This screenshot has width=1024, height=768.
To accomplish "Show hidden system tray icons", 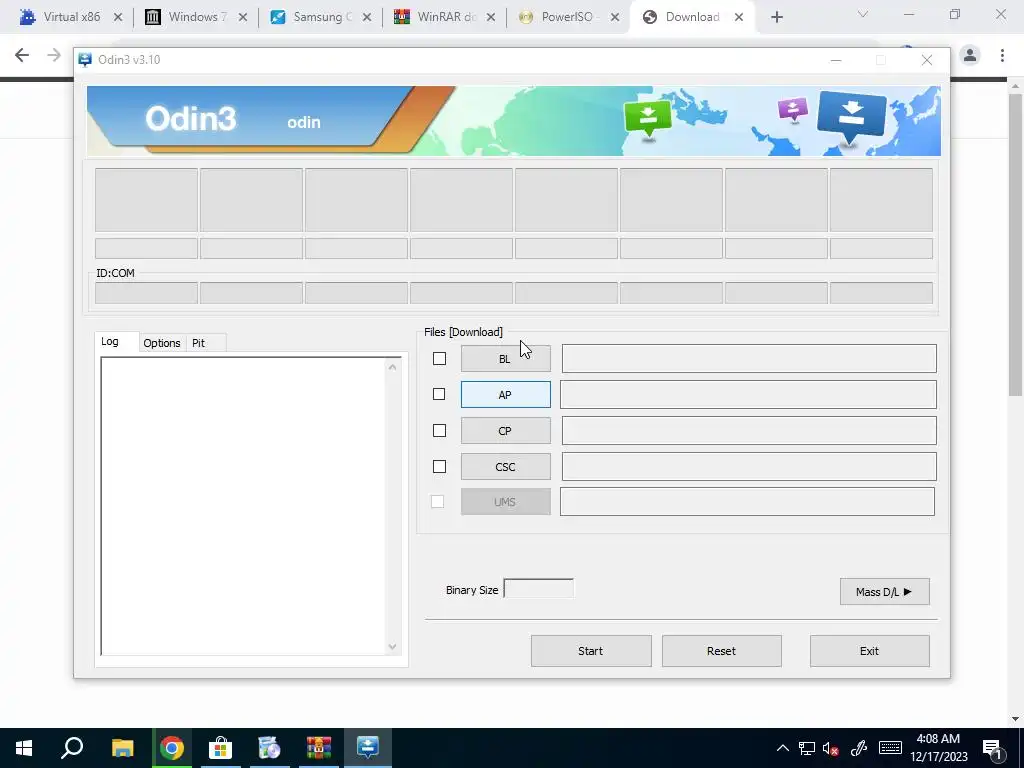I will pos(783,748).
